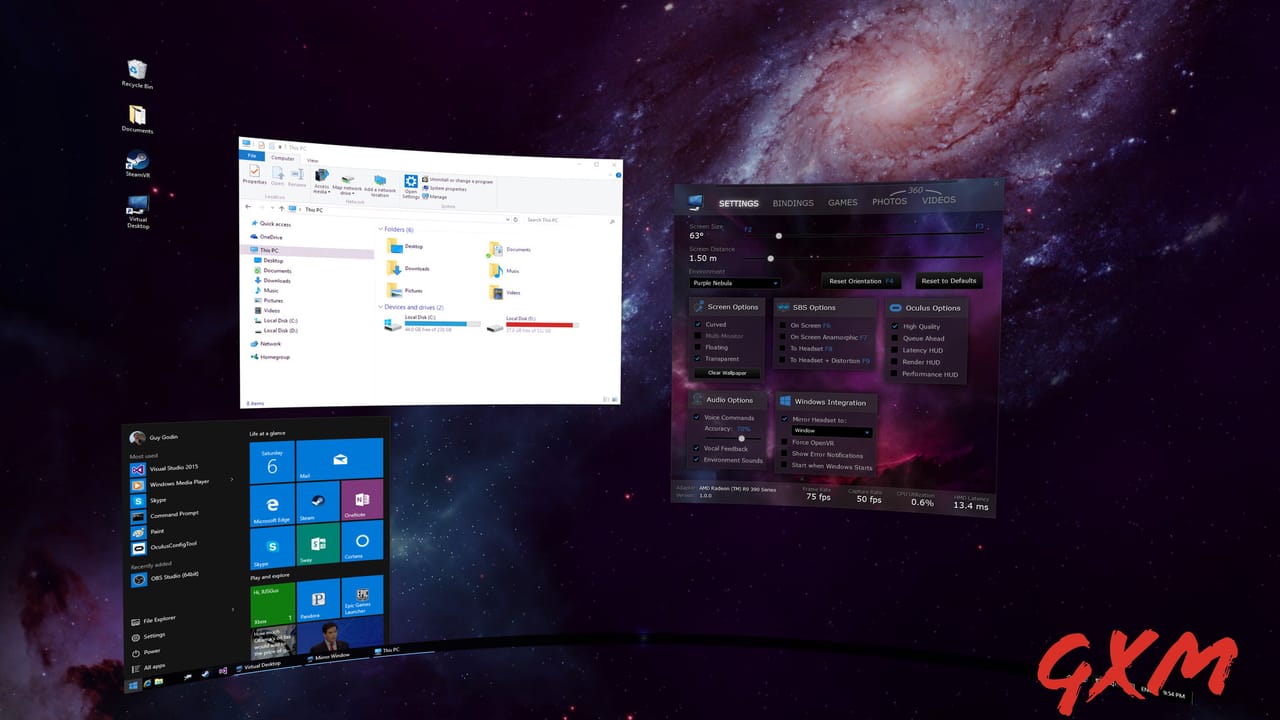Launch Visual Studio 2015 from Most used

coord(166,467)
